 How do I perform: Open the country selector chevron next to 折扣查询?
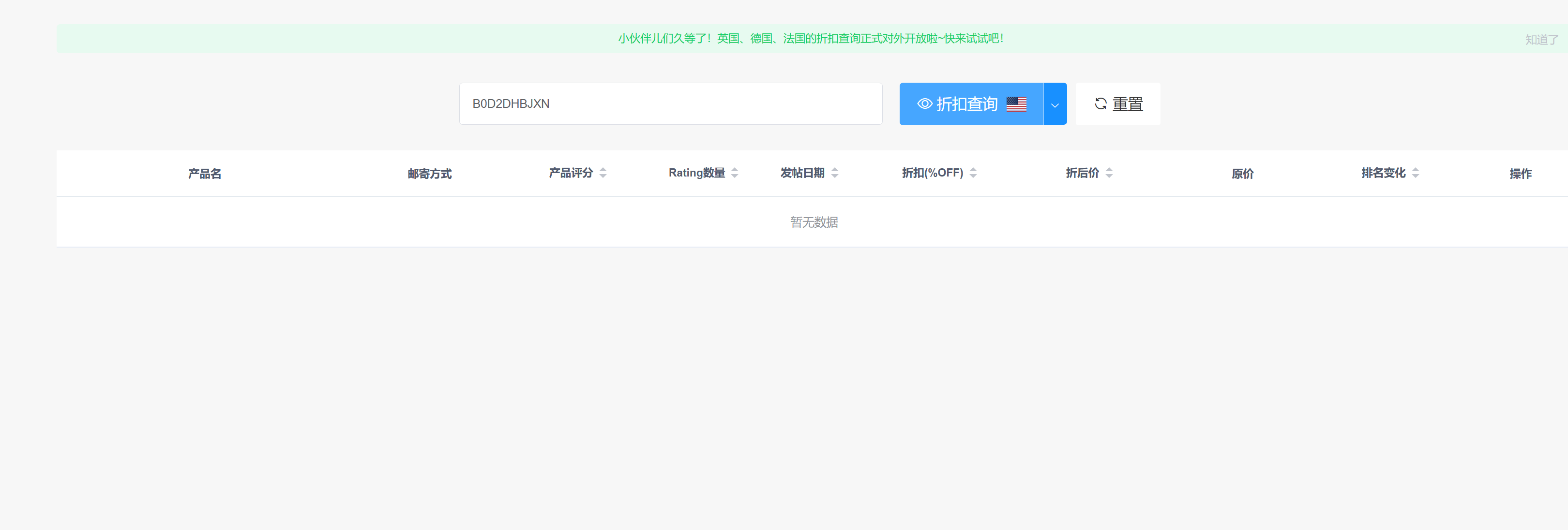(1055, 103)
